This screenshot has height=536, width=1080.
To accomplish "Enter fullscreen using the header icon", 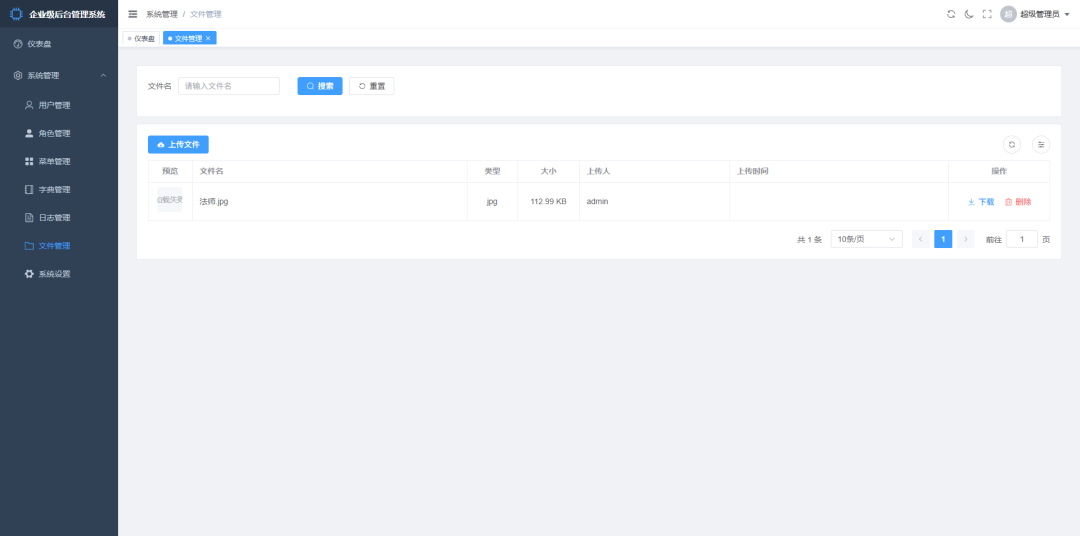I will click(x=987, y=14).
